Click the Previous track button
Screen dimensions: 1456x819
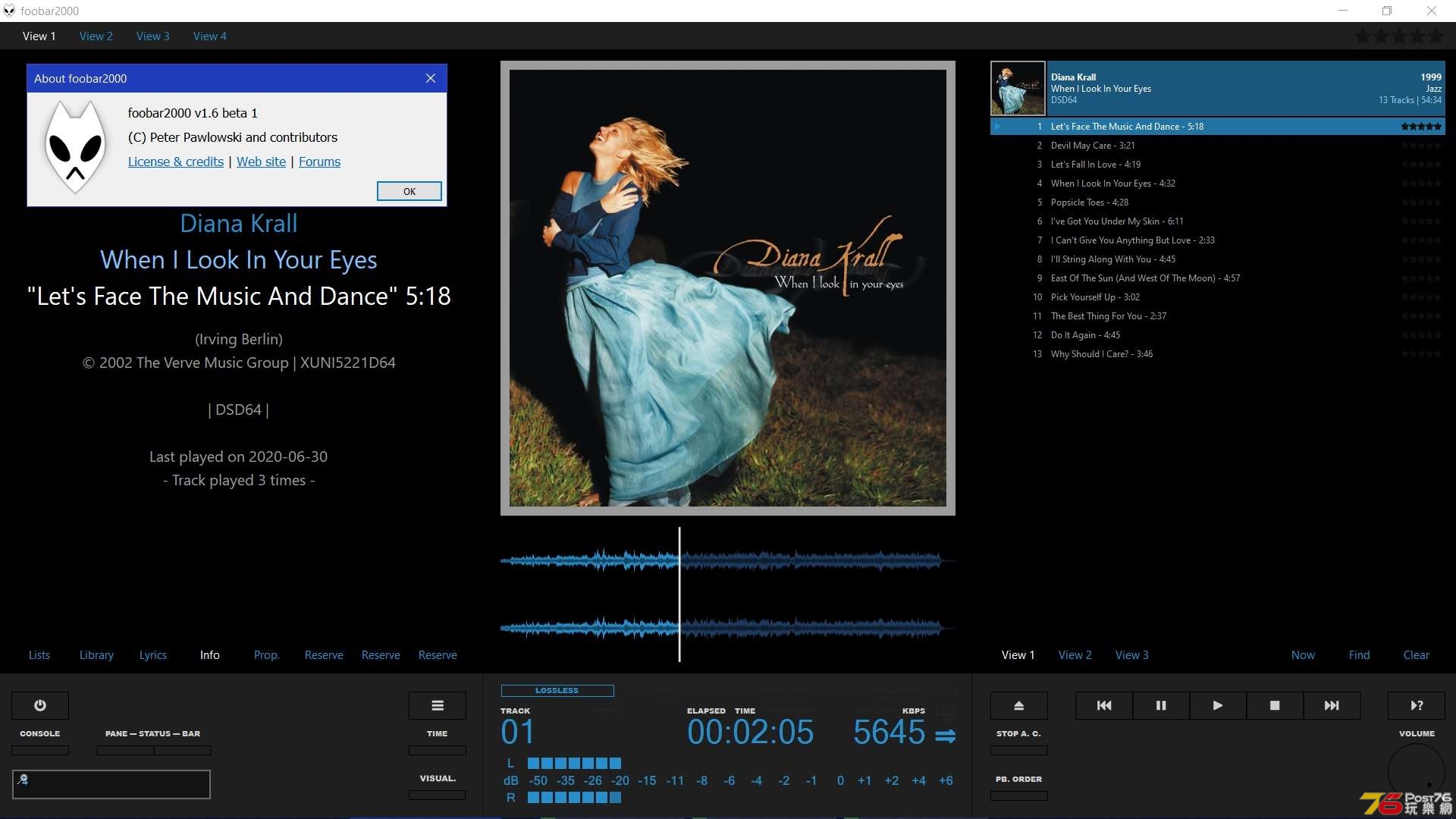point(1104,705)
